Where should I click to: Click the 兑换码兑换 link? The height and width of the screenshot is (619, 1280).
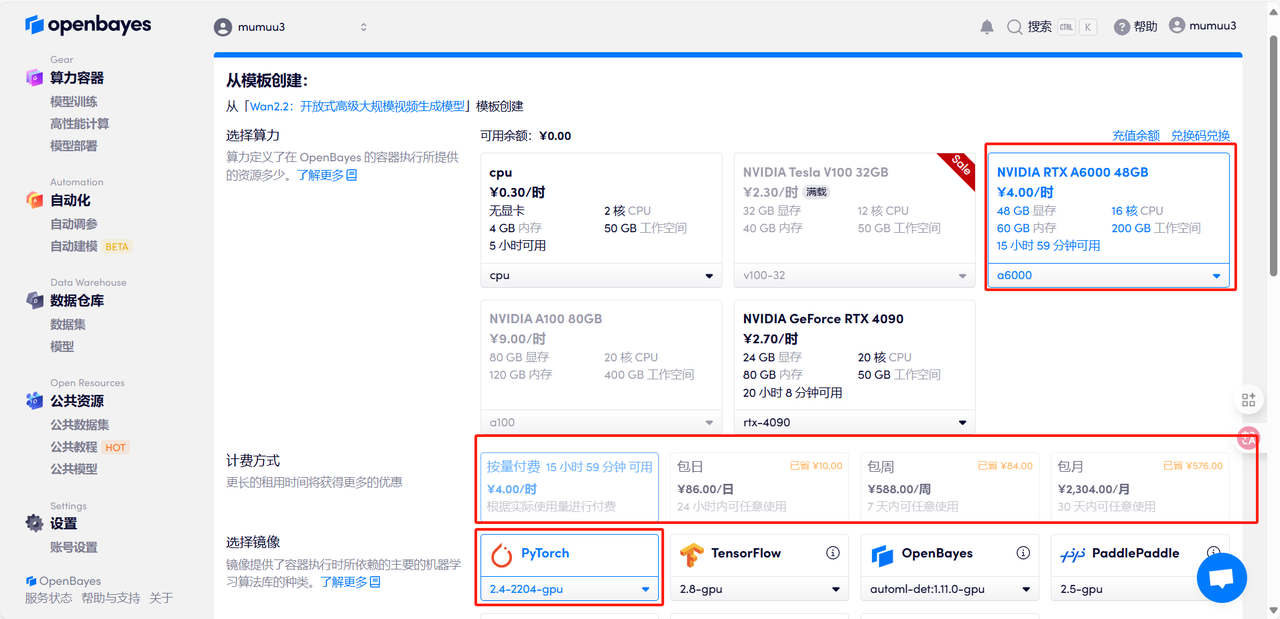click(1200, 136)
